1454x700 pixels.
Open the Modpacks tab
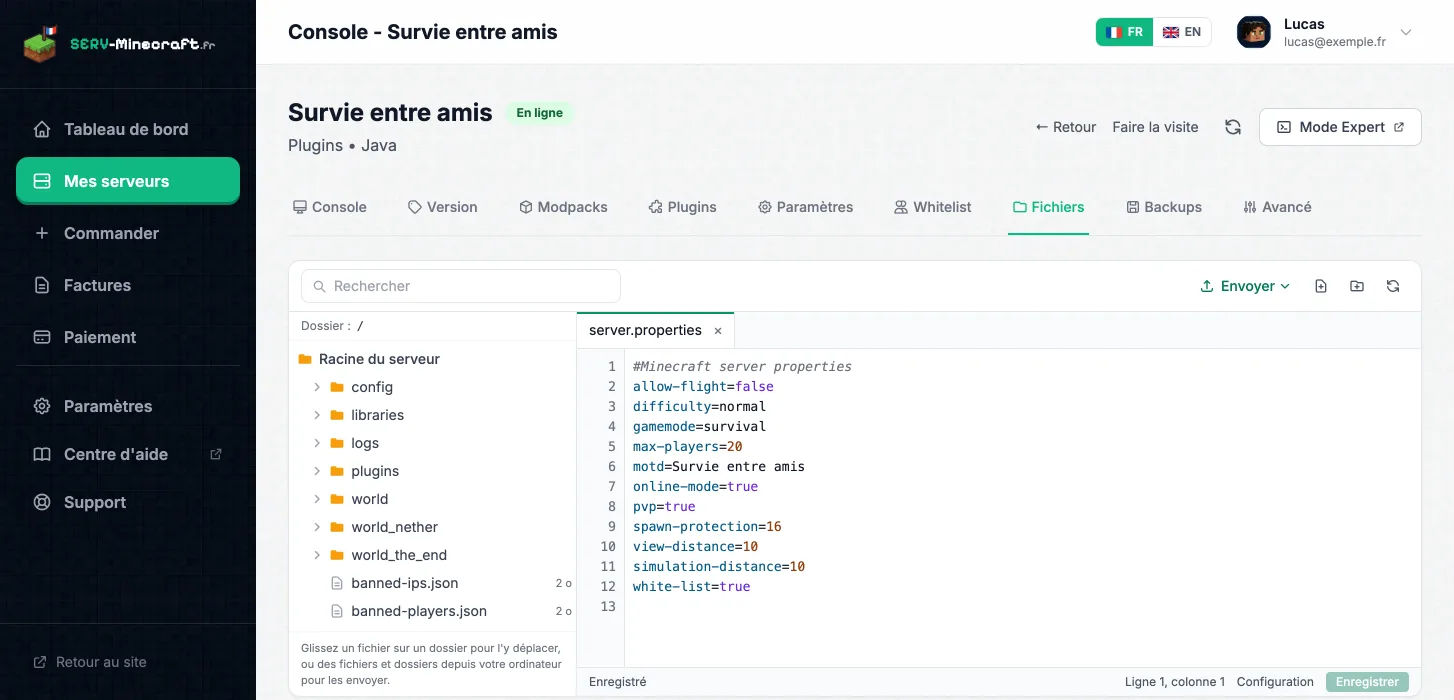point(563,207)
